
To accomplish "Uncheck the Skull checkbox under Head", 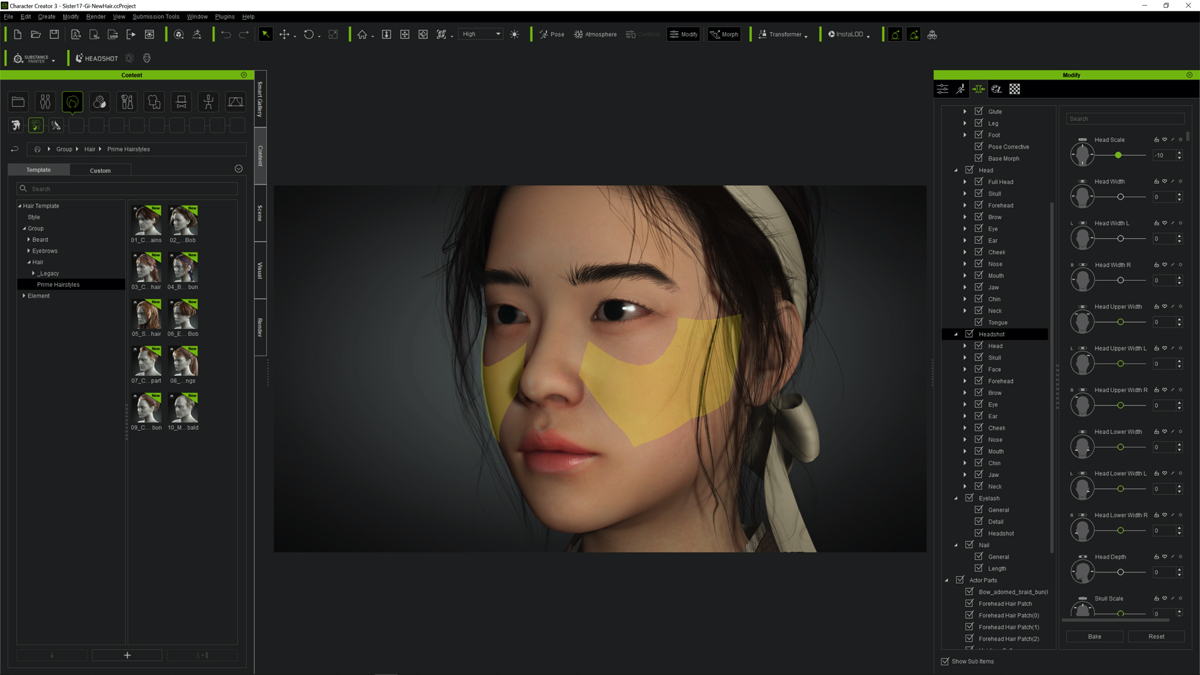I will (x=979, y=194).
